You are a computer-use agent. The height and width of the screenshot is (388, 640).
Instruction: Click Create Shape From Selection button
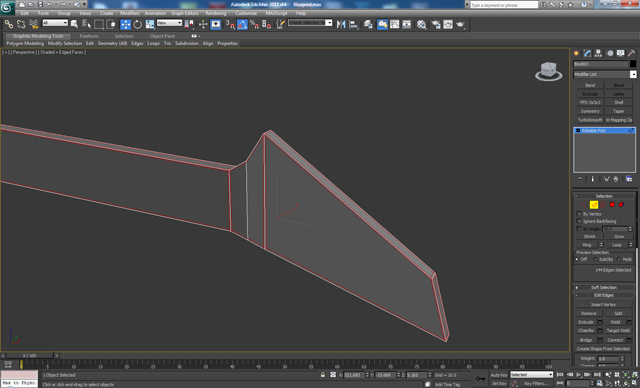pyautogui.click(x=604, y=349)
